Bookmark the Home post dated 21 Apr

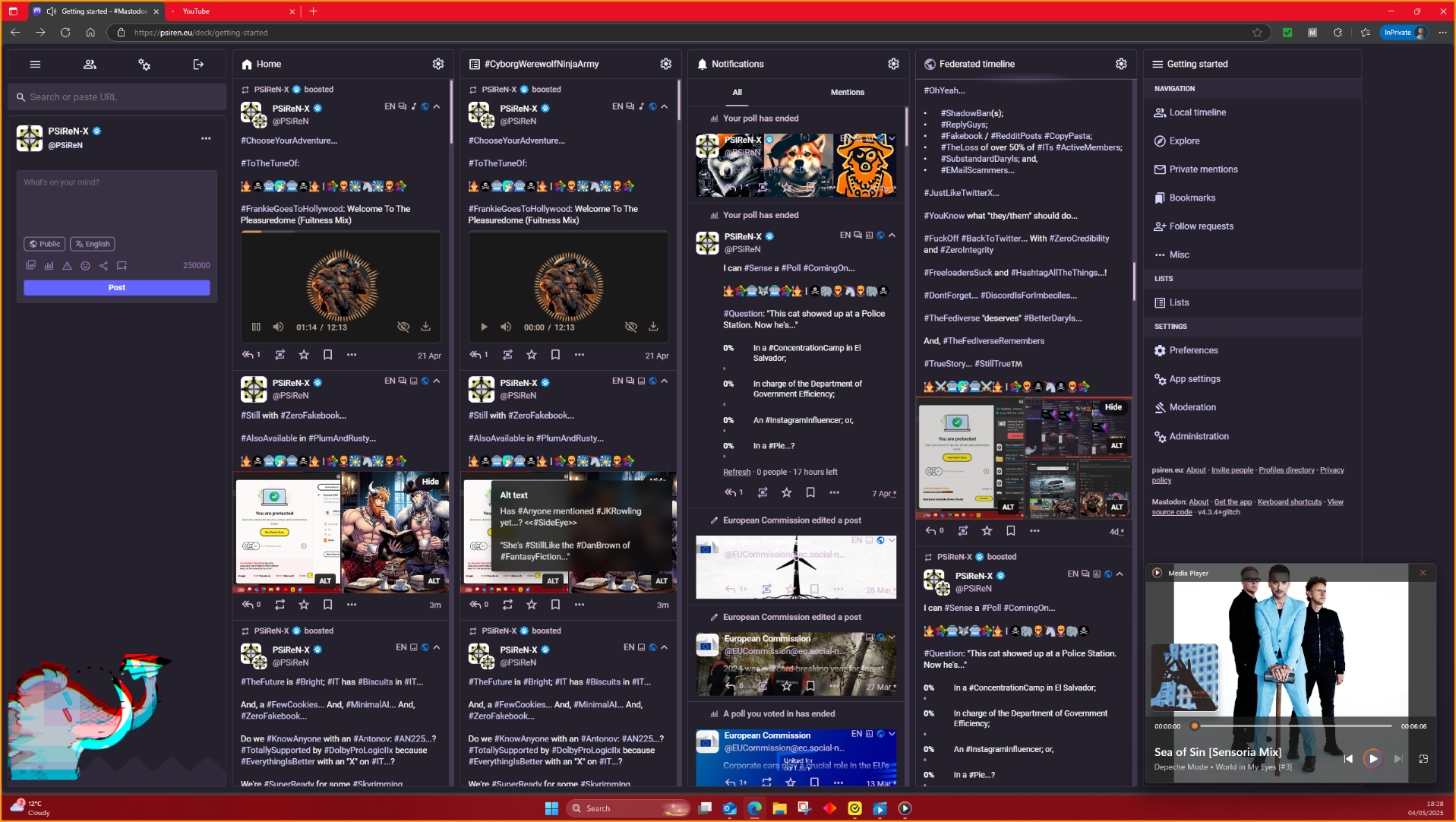(x=327, y=355)
